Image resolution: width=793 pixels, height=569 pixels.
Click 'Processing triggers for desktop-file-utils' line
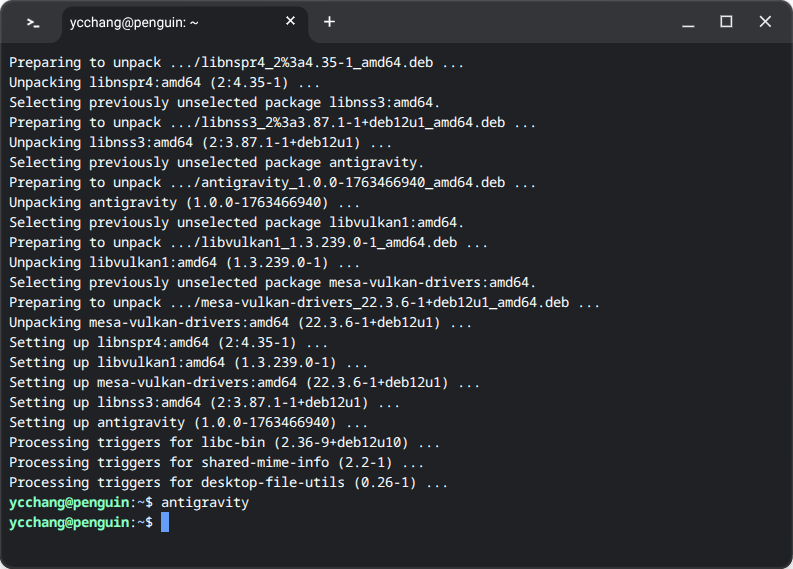228,483
